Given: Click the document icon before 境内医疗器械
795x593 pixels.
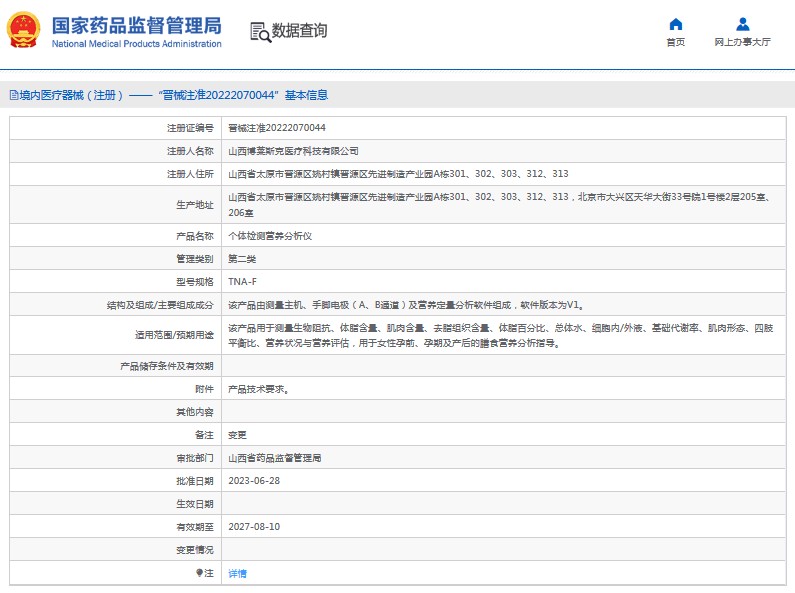Looking at the screenshot, I should point(14,95).
